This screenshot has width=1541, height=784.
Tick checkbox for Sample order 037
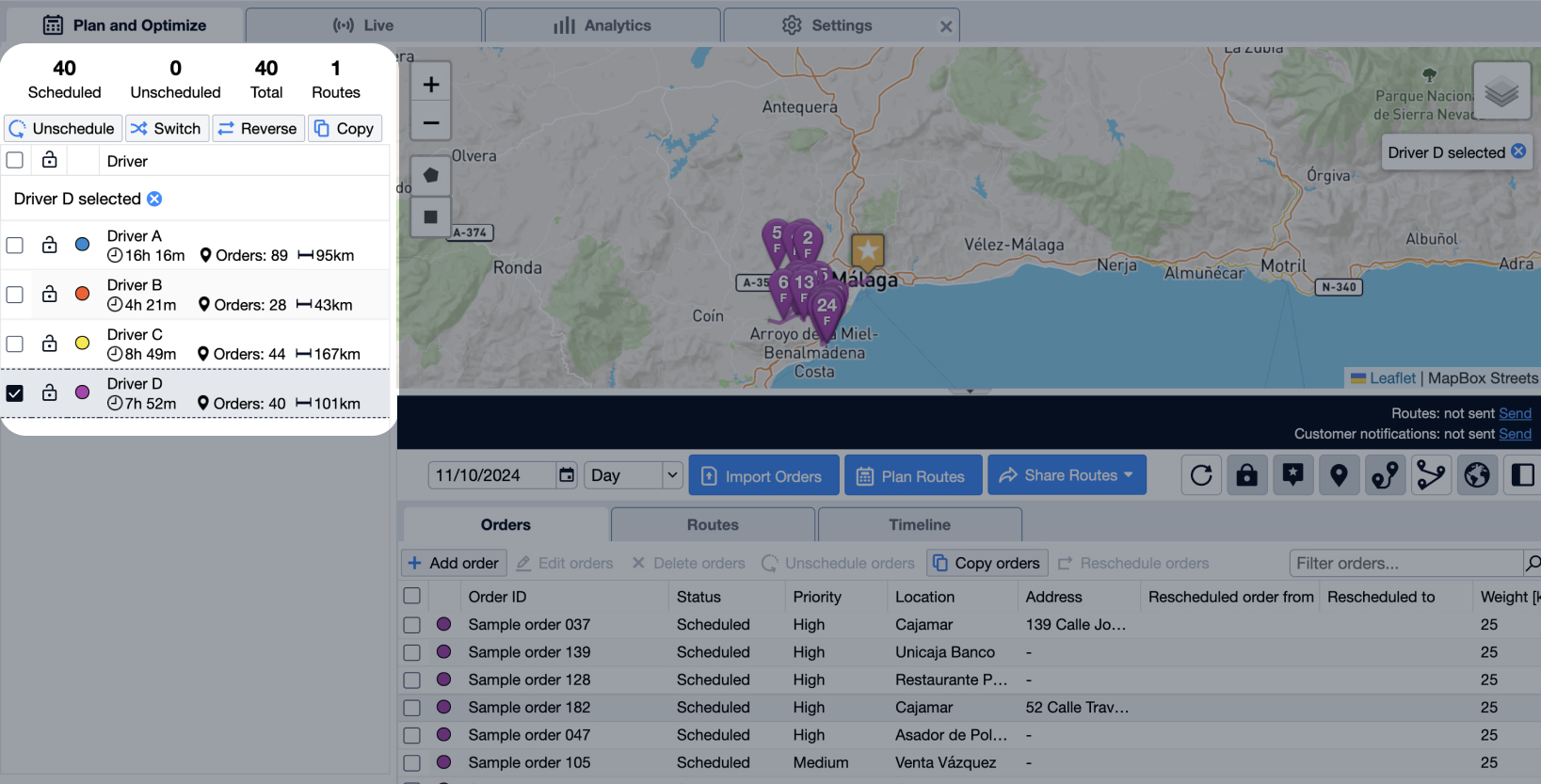tap(411, 625)
